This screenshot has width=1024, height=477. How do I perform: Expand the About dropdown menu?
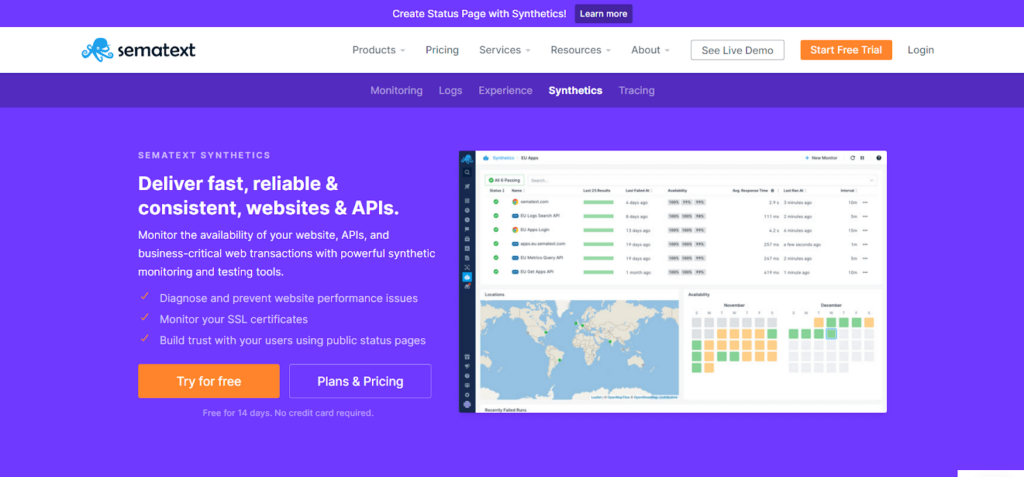[650, 50]
